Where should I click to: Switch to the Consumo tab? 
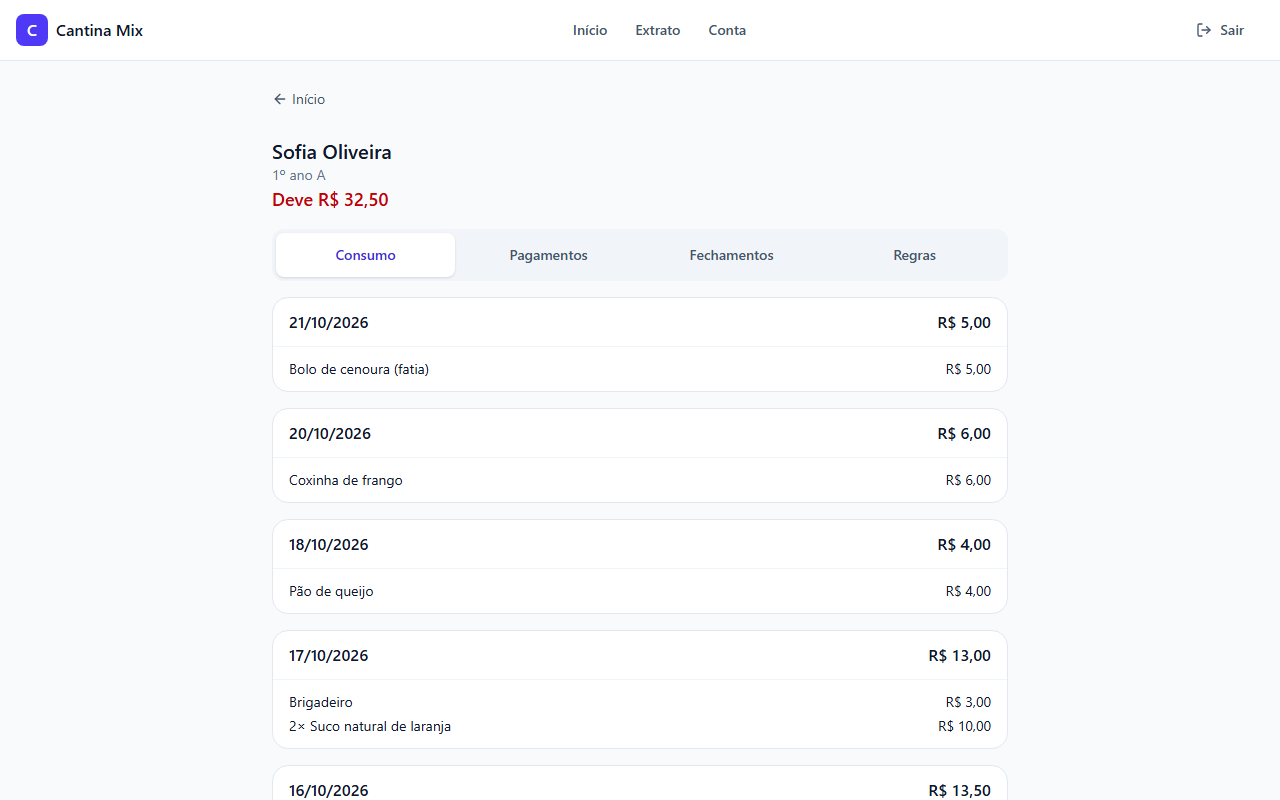(x=366, y=255)
